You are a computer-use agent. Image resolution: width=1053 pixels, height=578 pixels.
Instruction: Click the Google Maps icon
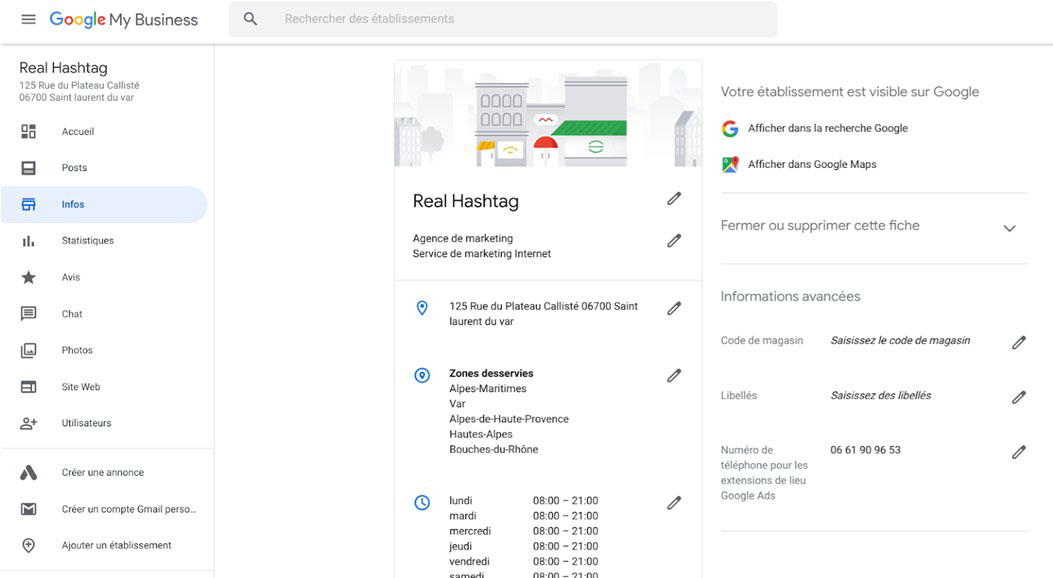730,164
